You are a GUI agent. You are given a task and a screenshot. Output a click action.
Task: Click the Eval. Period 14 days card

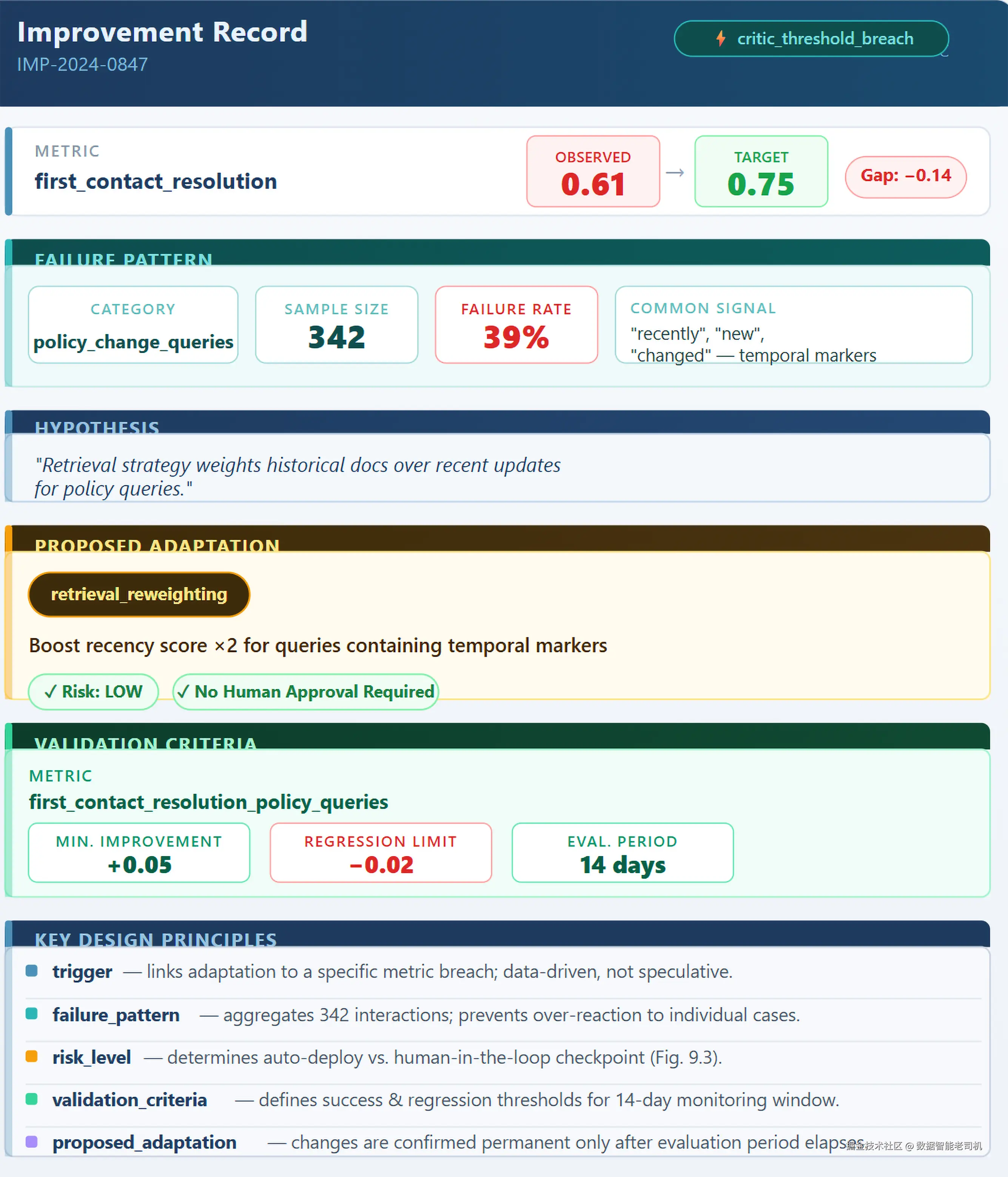click(x=622, y=853)
